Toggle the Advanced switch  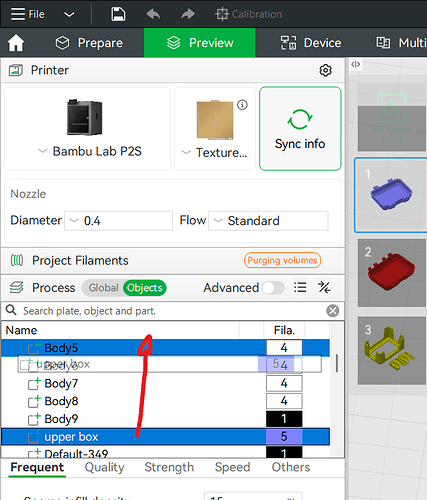(273, 288)
